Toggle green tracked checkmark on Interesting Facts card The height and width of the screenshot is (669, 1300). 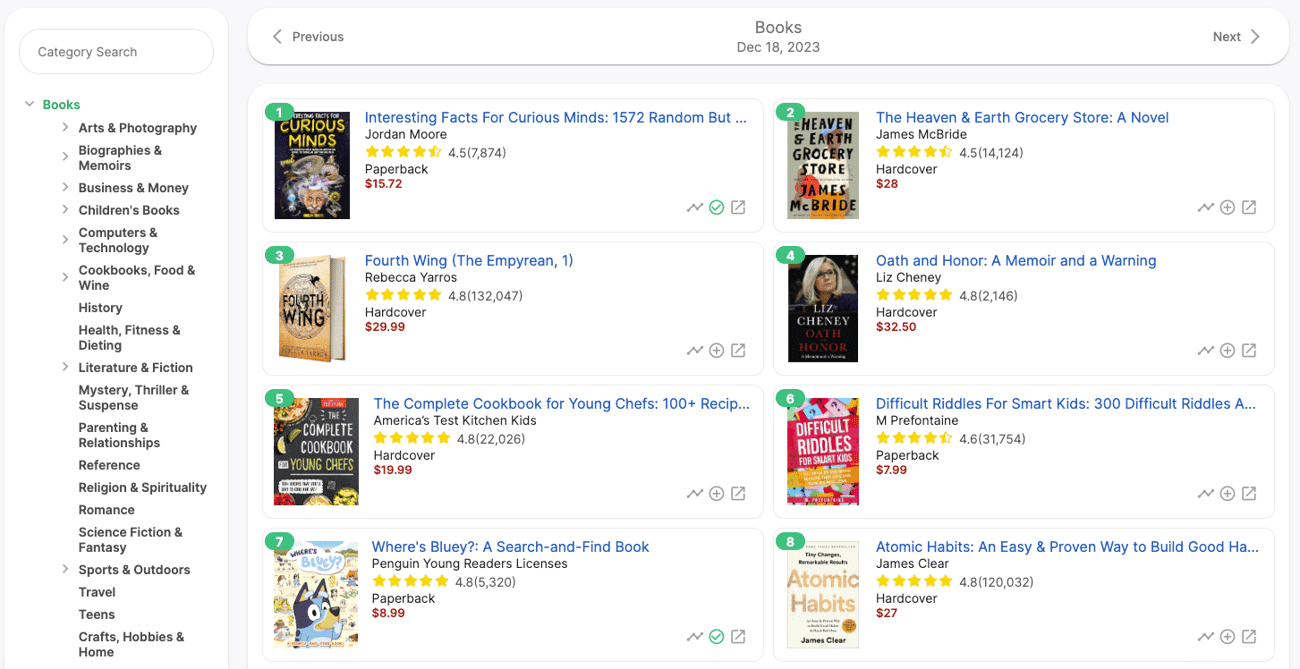[x=717, y=206]
